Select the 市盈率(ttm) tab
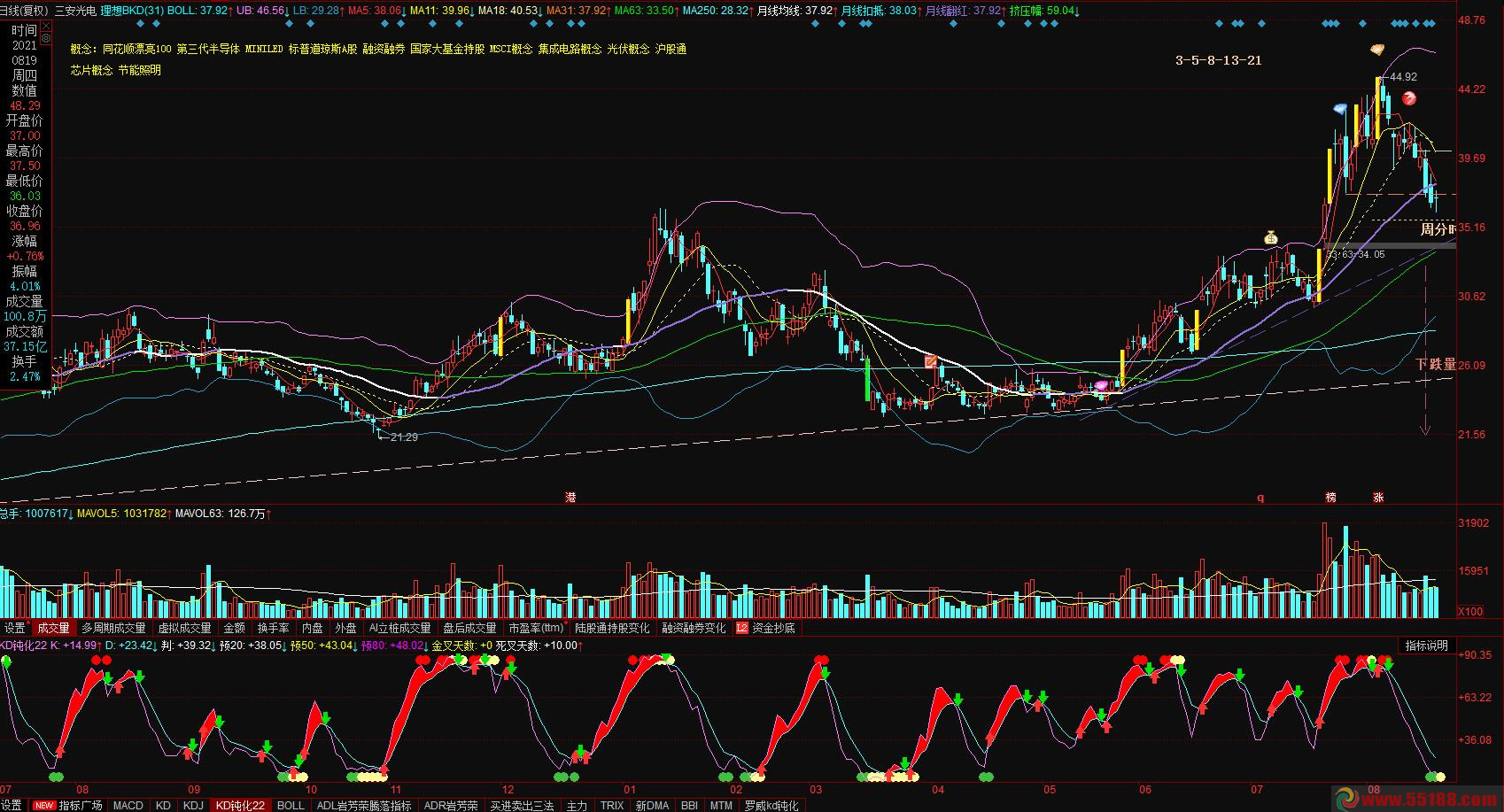Image resolution: width=1504 pixels, height=812 pixels. (x=536, y=628)
